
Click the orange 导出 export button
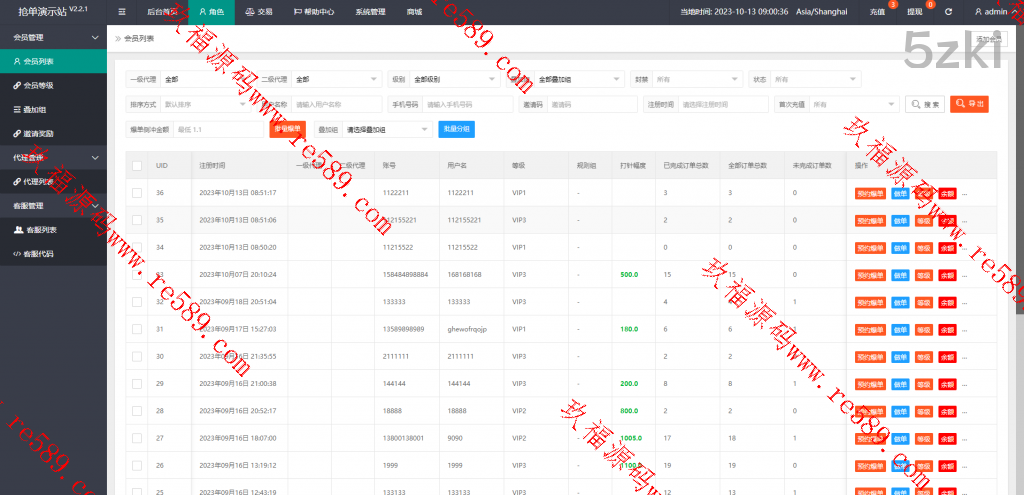click(x=969, y=104)
